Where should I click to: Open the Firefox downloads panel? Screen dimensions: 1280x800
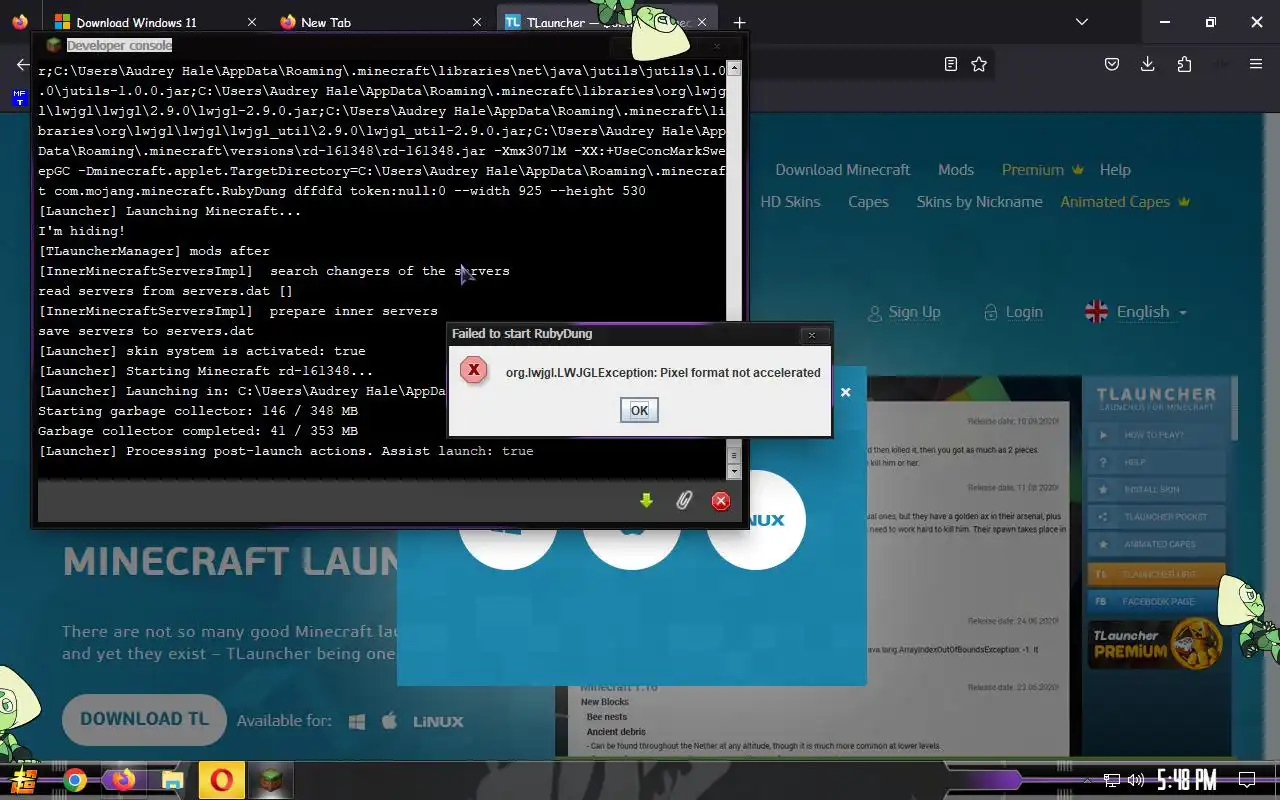point(1148,64)
